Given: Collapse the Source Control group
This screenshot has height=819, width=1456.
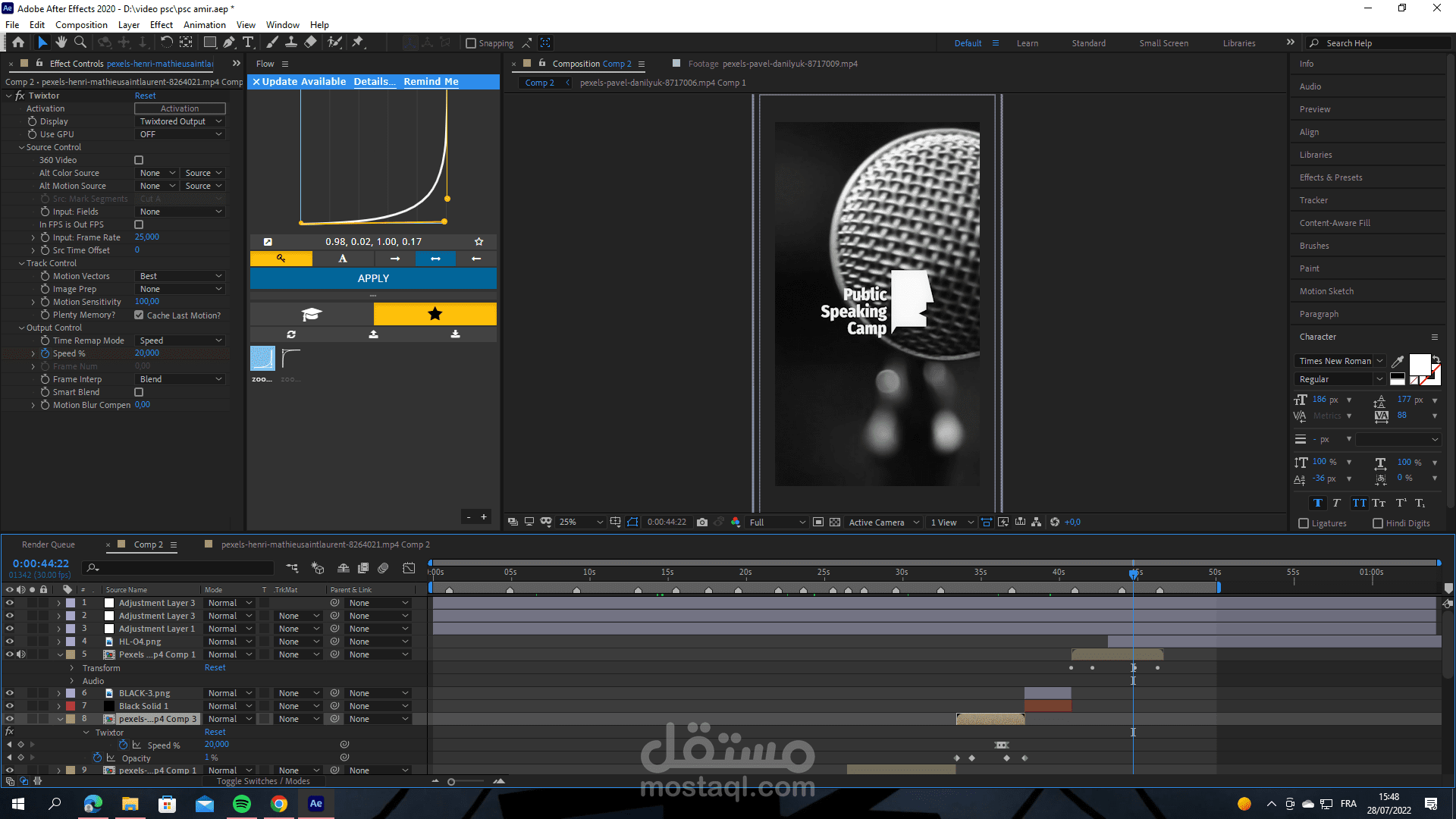Looking at the screenshot, I should [x=21, y=147].
